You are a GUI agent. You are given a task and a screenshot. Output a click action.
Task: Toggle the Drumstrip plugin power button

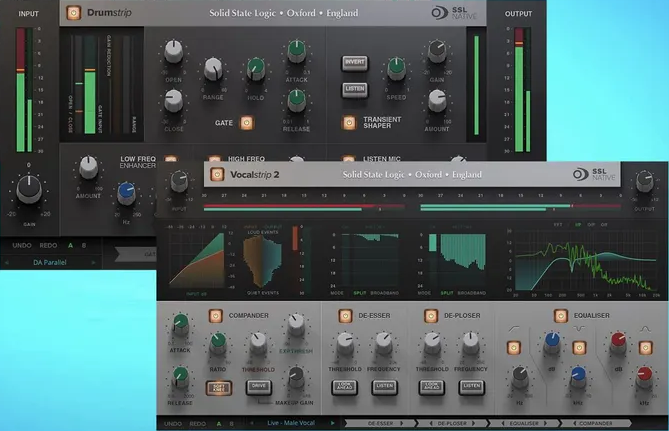click(73, 14)
